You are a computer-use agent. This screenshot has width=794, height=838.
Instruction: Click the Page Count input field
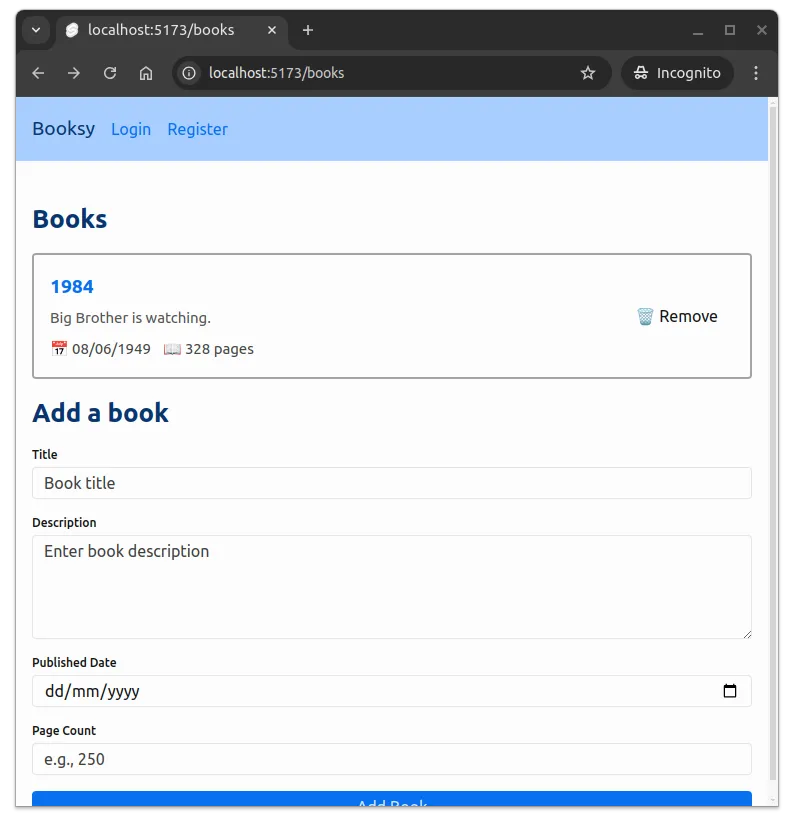[x=391, y=759]
